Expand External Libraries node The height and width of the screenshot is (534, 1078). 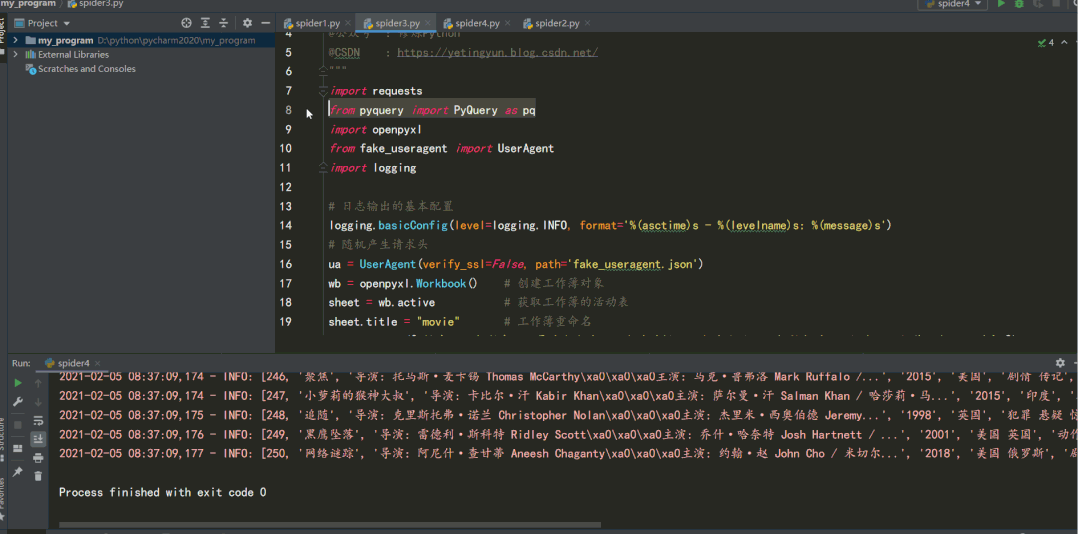(15, 54)
